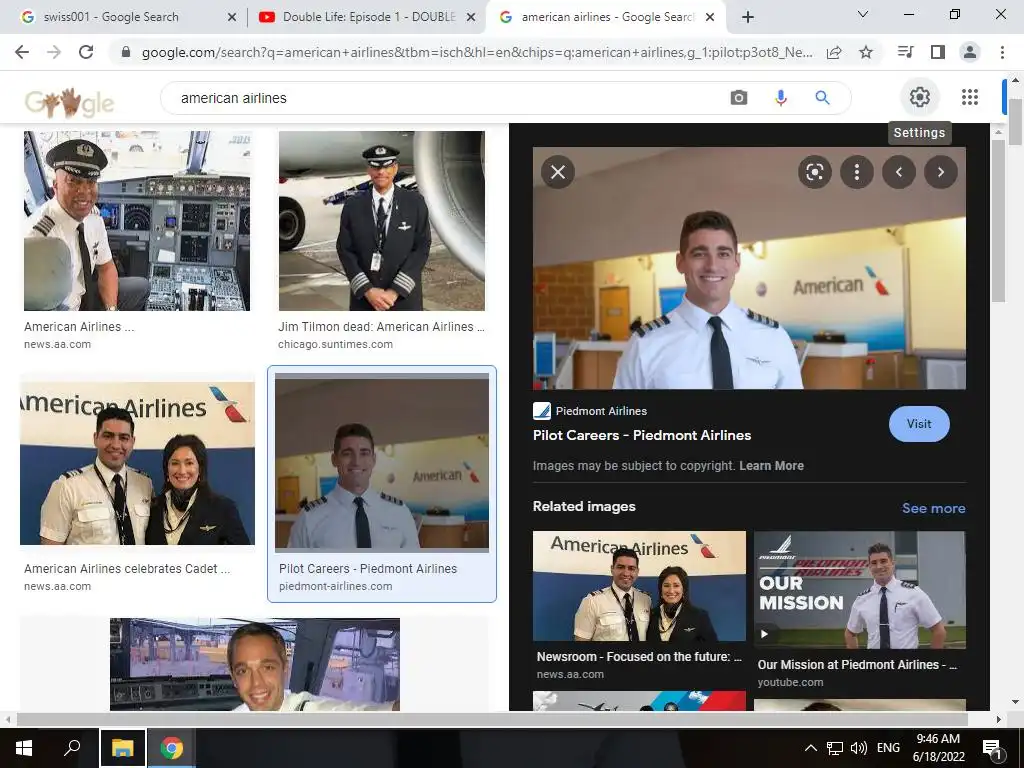Reload the current page
This screenshot has height=768, width=1024.
tap(86, 52)
